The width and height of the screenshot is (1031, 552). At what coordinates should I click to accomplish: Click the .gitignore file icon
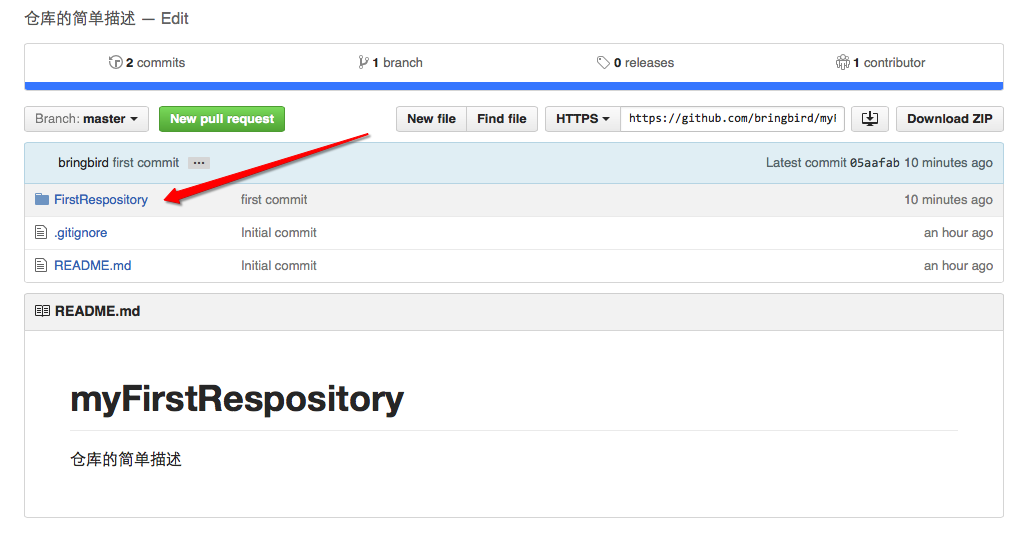click(x=41, y=232)
